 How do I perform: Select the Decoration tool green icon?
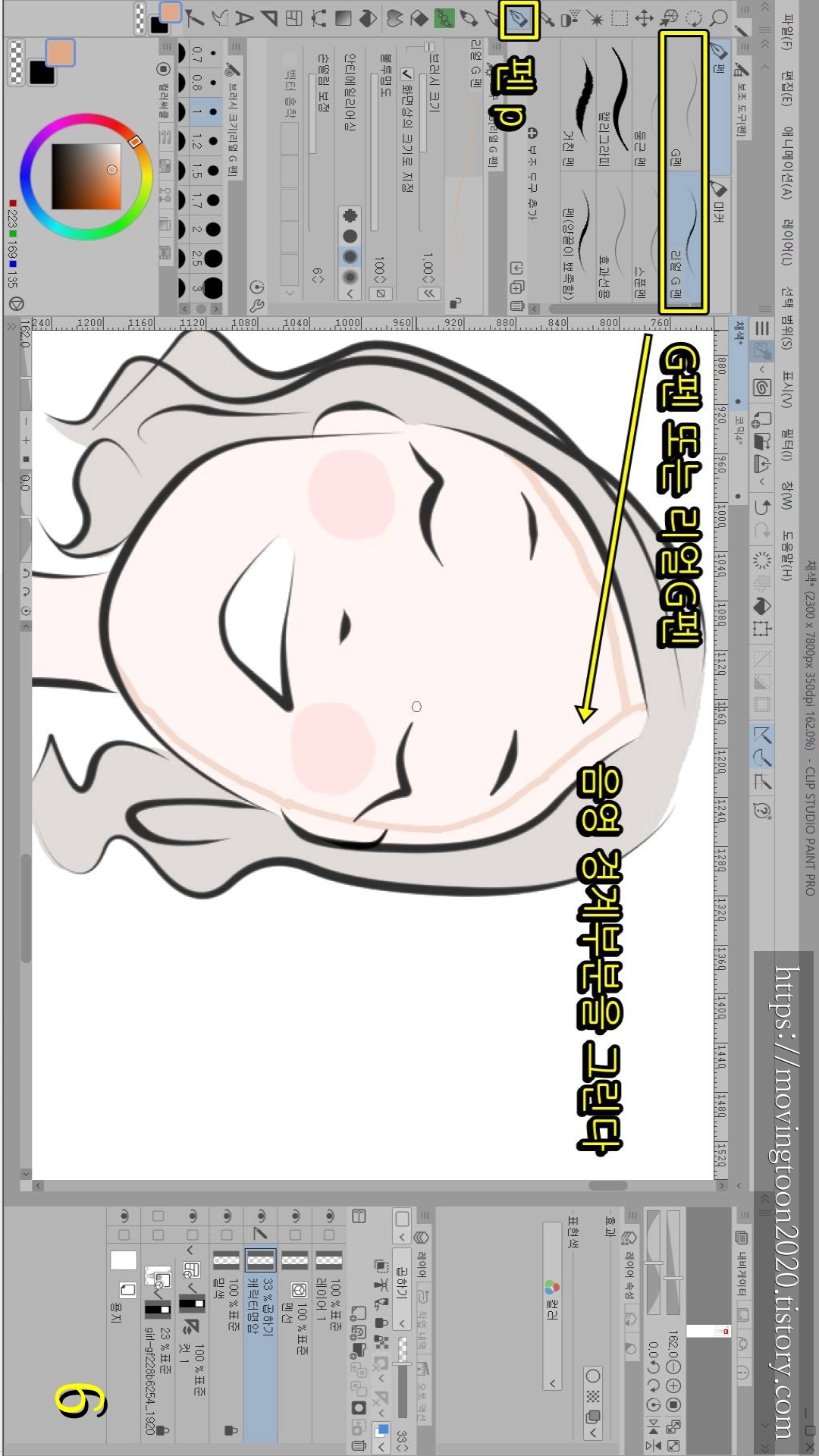tap(444, 18)
